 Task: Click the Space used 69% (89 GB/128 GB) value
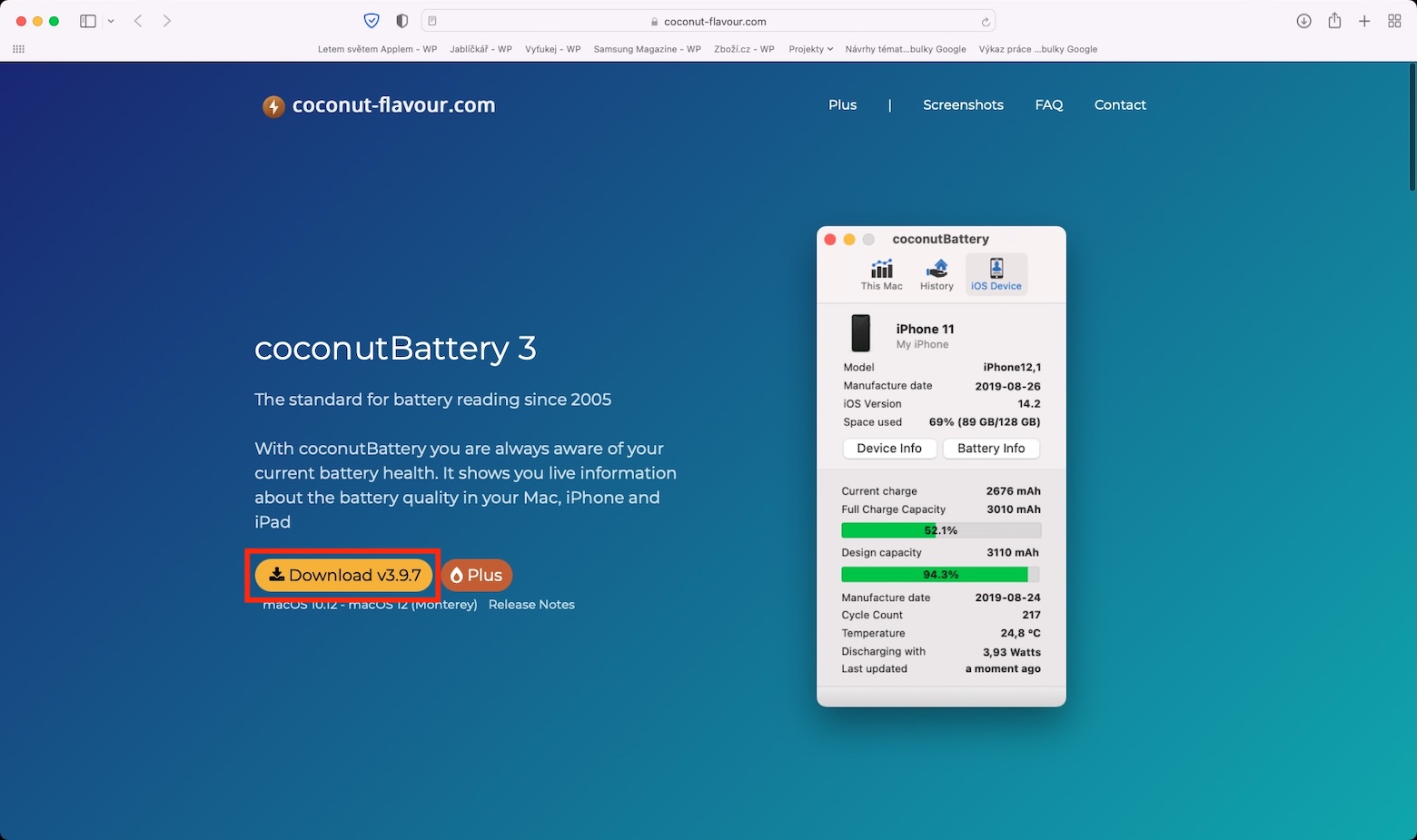click(x=985, y=422)
